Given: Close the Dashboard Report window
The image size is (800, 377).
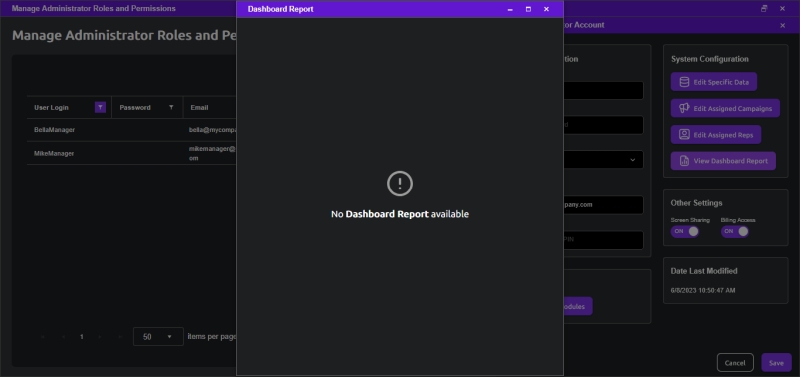Looking at the screenshot, I should (546, 9).
